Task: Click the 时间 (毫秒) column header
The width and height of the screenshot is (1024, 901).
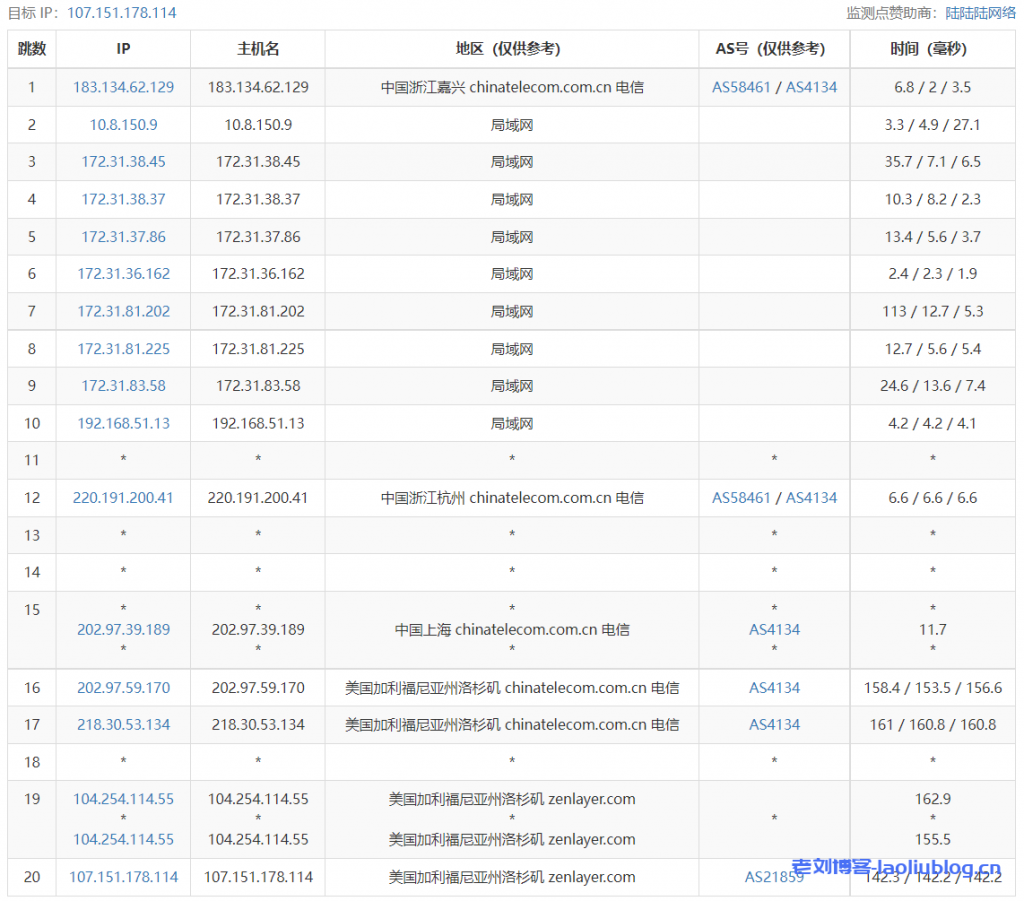Action: [932, 49]
